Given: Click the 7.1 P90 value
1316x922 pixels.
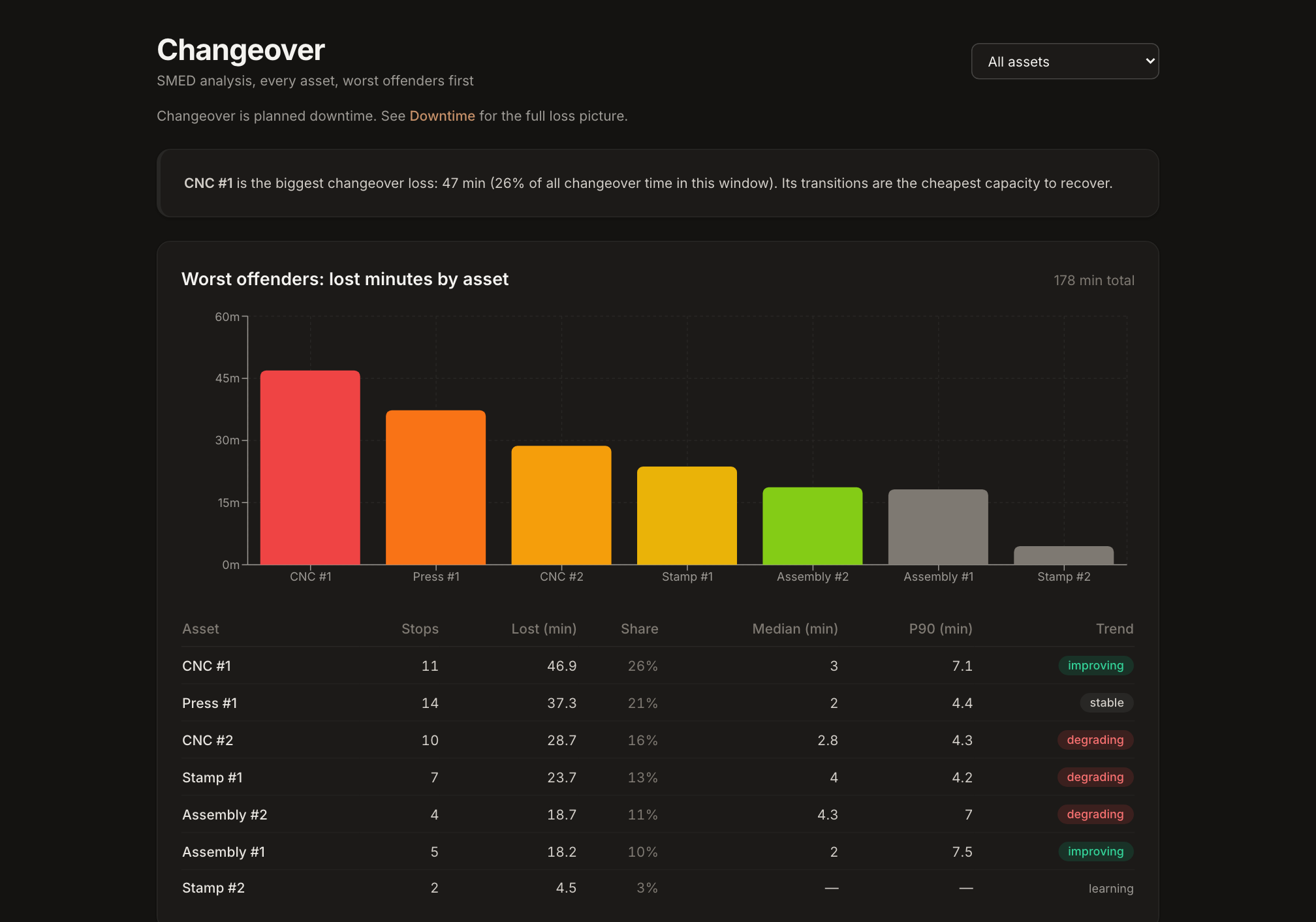Looking at the screenshot, I should pyautogui.click(x=962, y=666).
